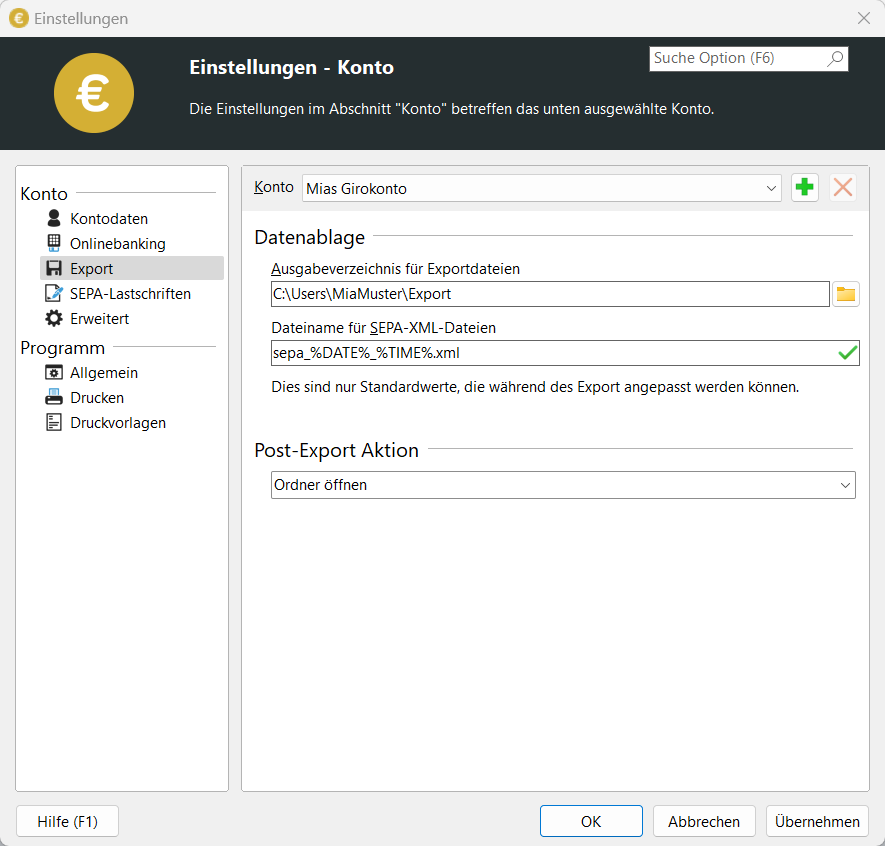Image resolution: width=885 pixels, height=846 pixels.
Task: Click the Datenablage section heading
Action: 309,237
